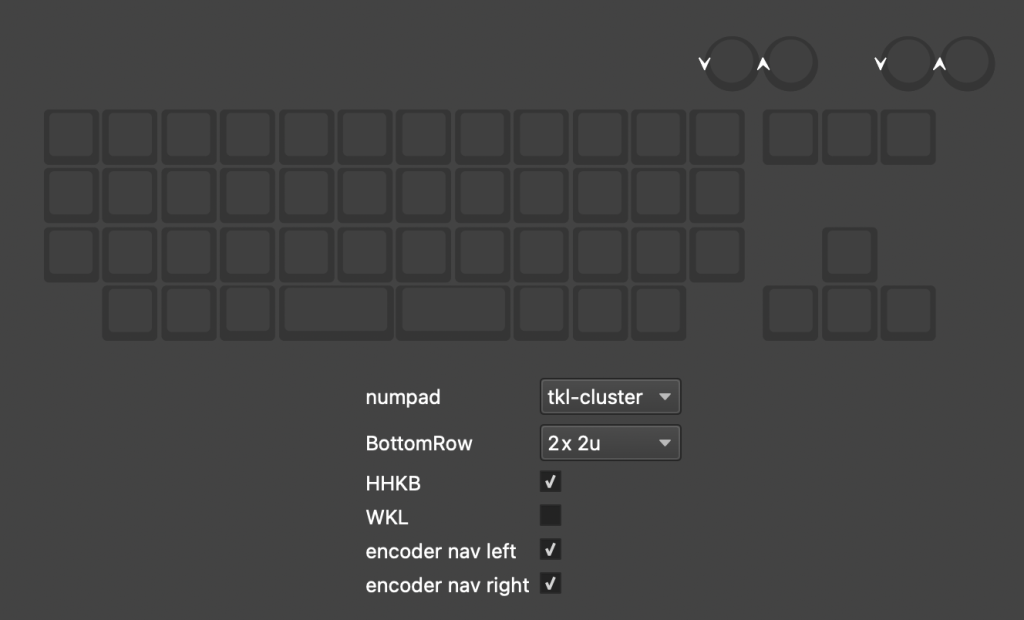1024x620 pixels.
Task: Select the rightmost key in the bottom-right cluster
Action: coord(908,312)
